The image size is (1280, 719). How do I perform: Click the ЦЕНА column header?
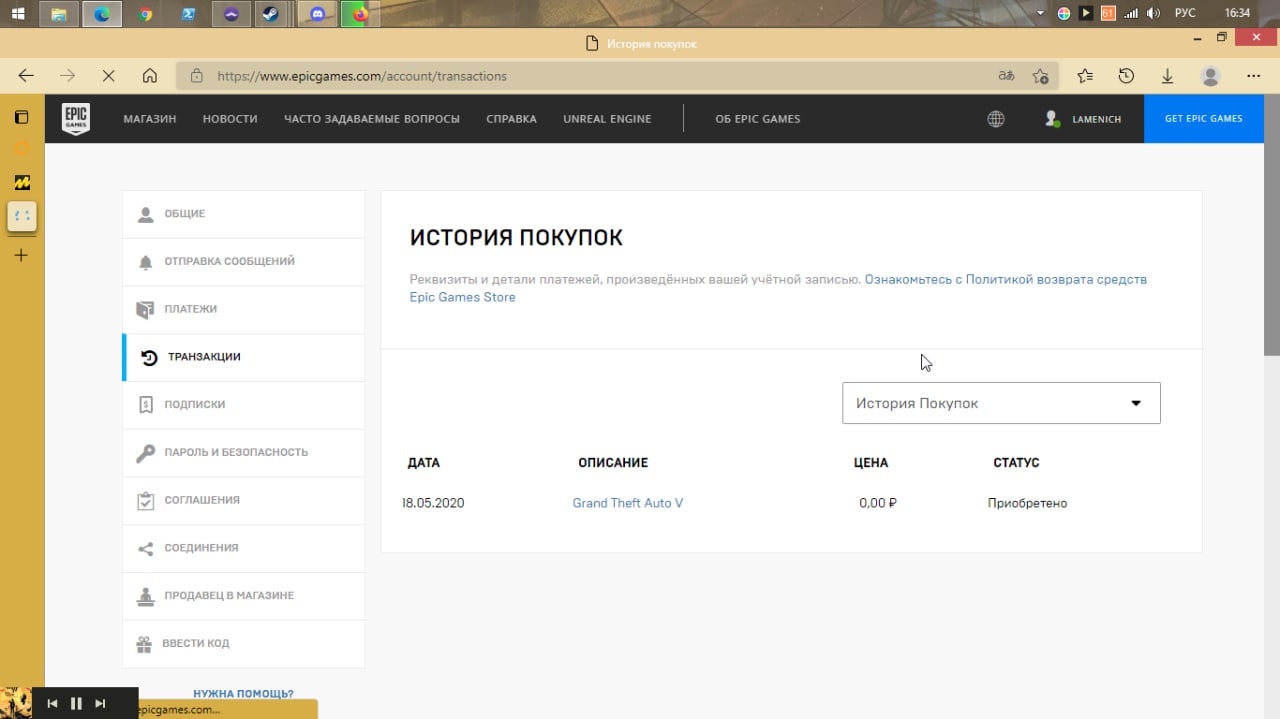[871, 463]
